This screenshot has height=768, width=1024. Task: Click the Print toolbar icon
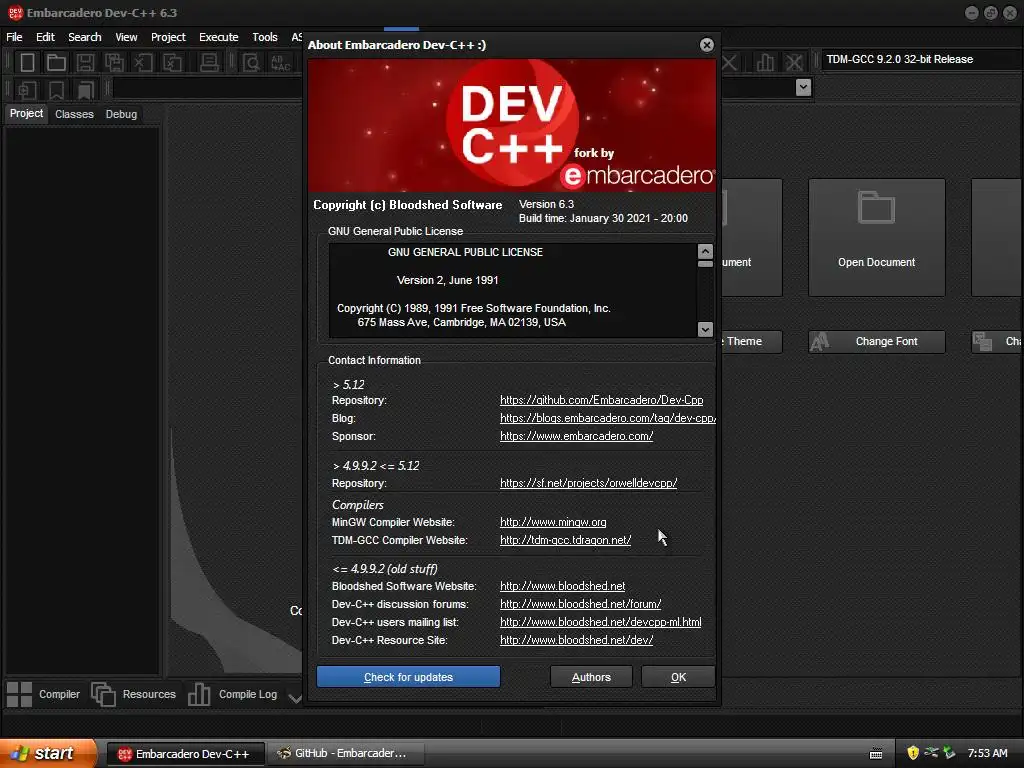[209, 63]
